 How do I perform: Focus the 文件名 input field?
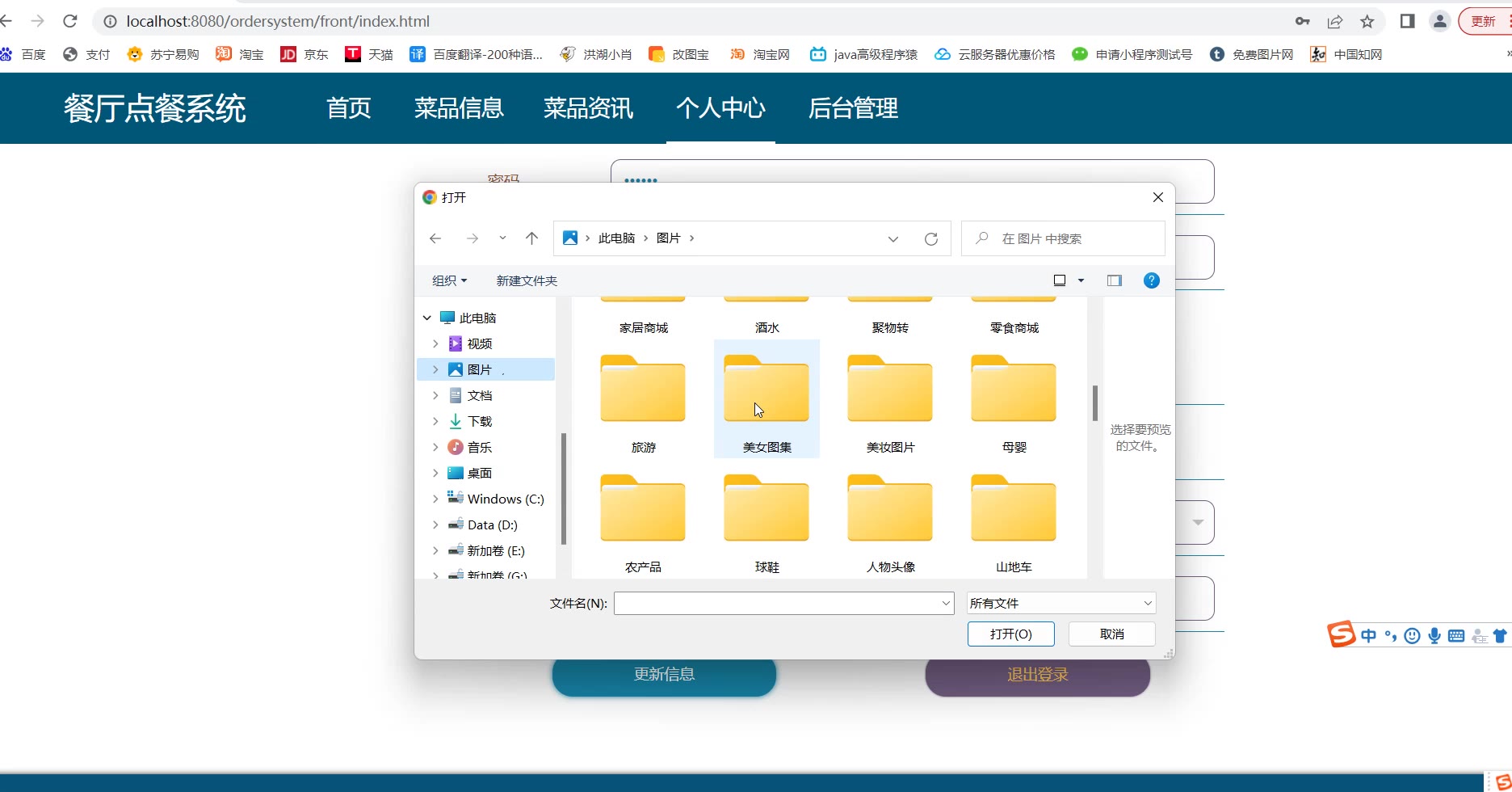click(x=775, y=603)
